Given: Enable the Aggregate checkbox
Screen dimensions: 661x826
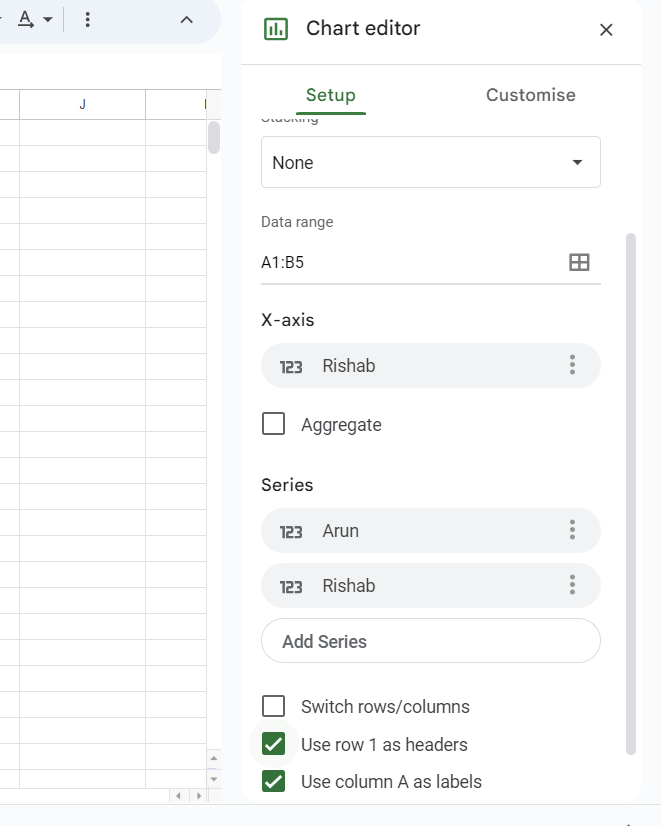Looking at the screenshot, I should coord(273,425).
